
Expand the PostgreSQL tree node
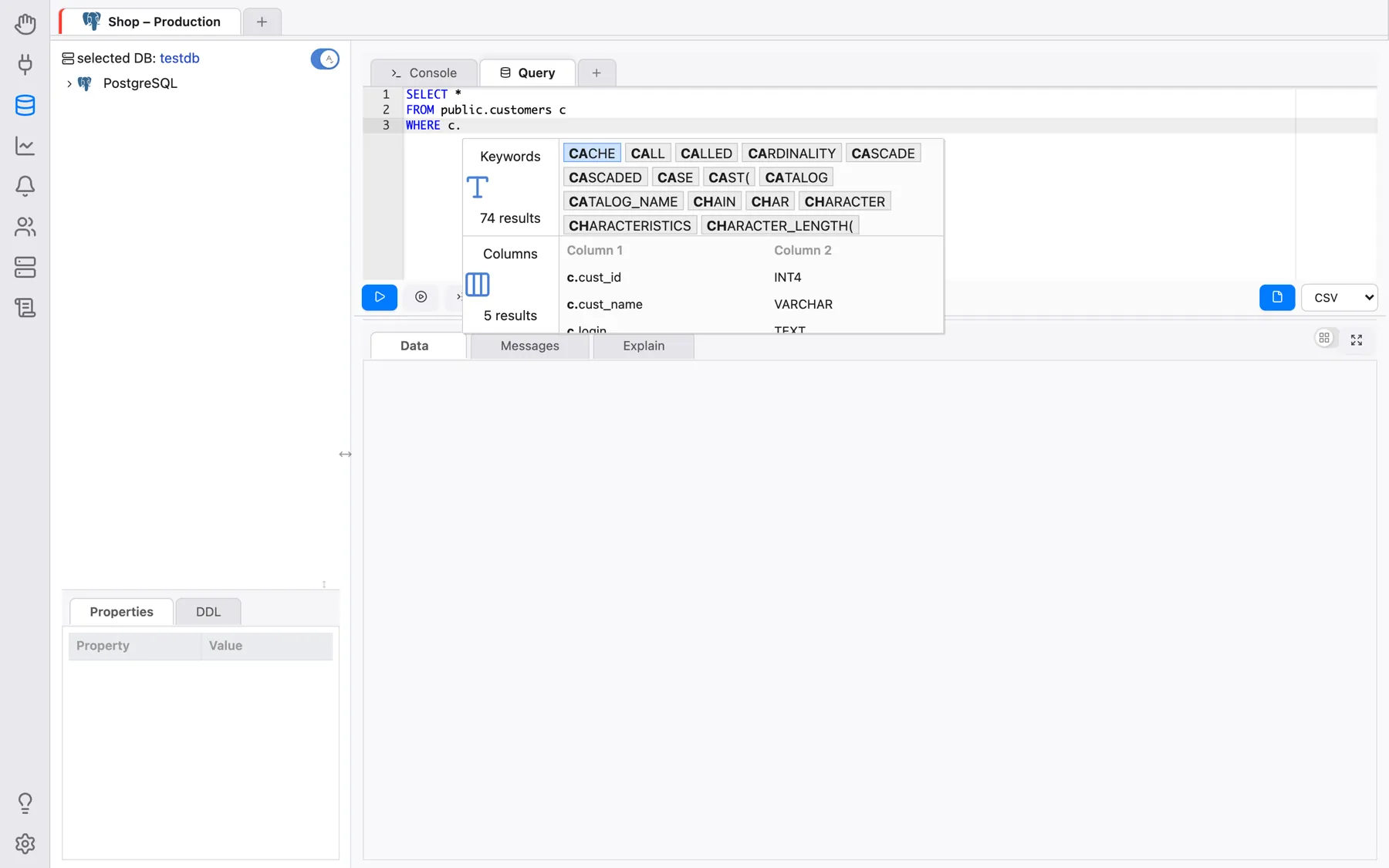point(69,83)
